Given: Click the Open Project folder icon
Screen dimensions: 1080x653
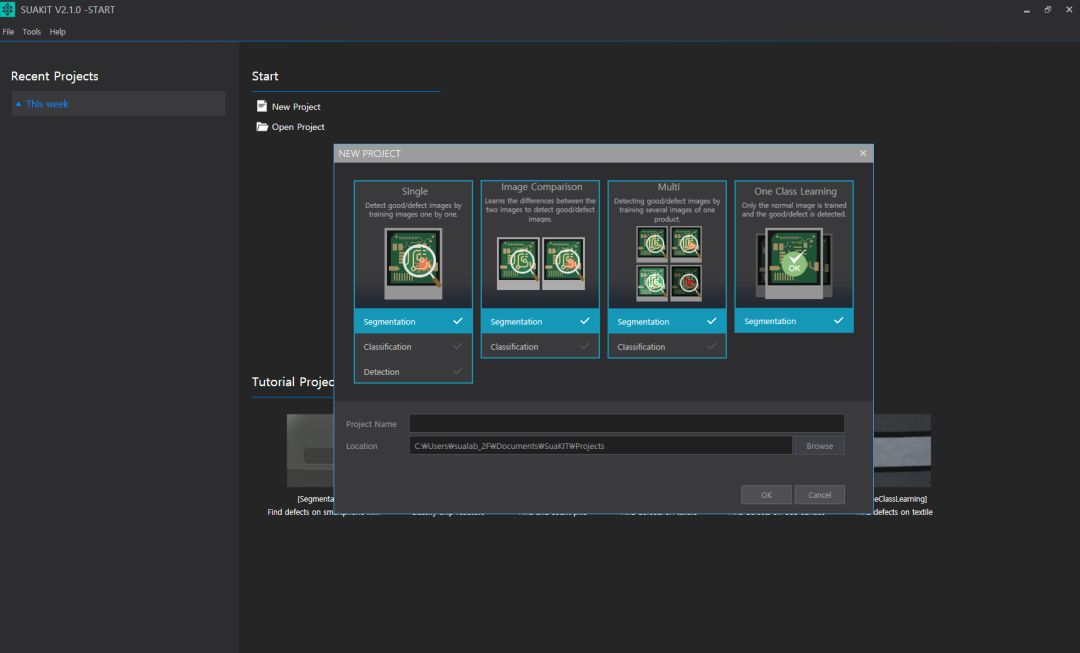Looking at the screenshot, I should point(262,127).
